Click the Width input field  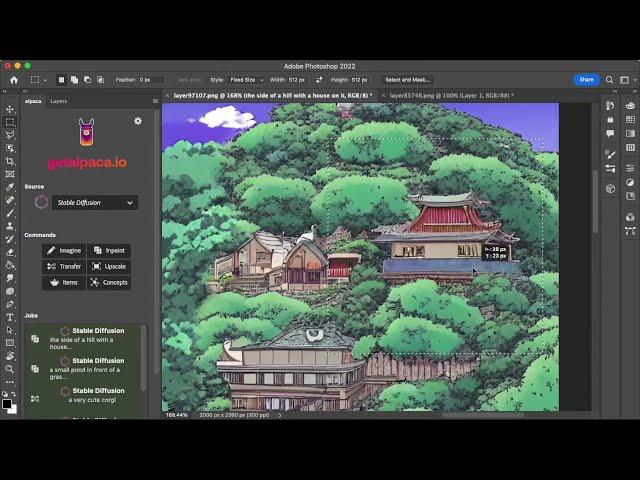(x=298, y=80)
